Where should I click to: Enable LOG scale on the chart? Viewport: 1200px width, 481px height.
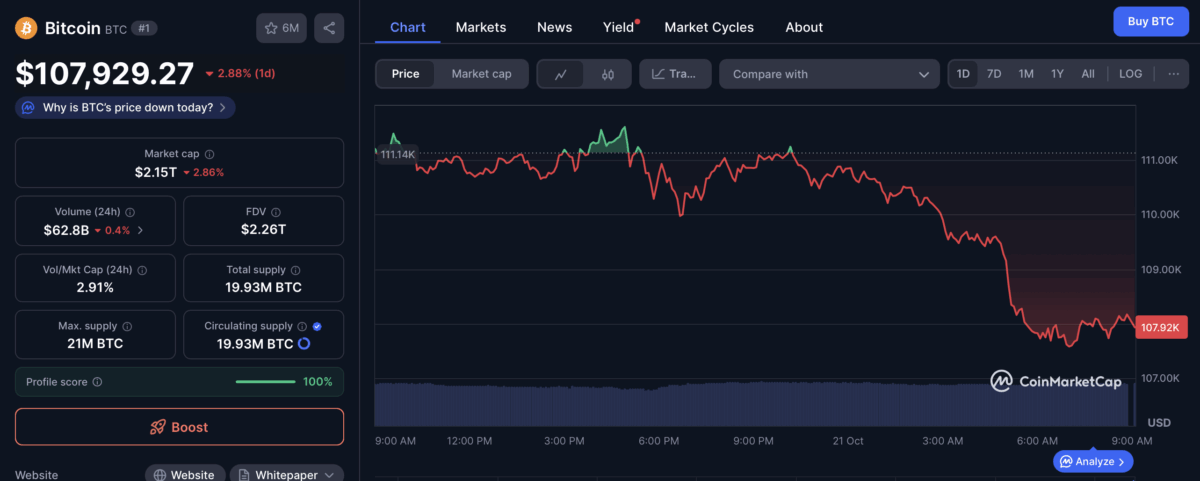point(1130,74)
